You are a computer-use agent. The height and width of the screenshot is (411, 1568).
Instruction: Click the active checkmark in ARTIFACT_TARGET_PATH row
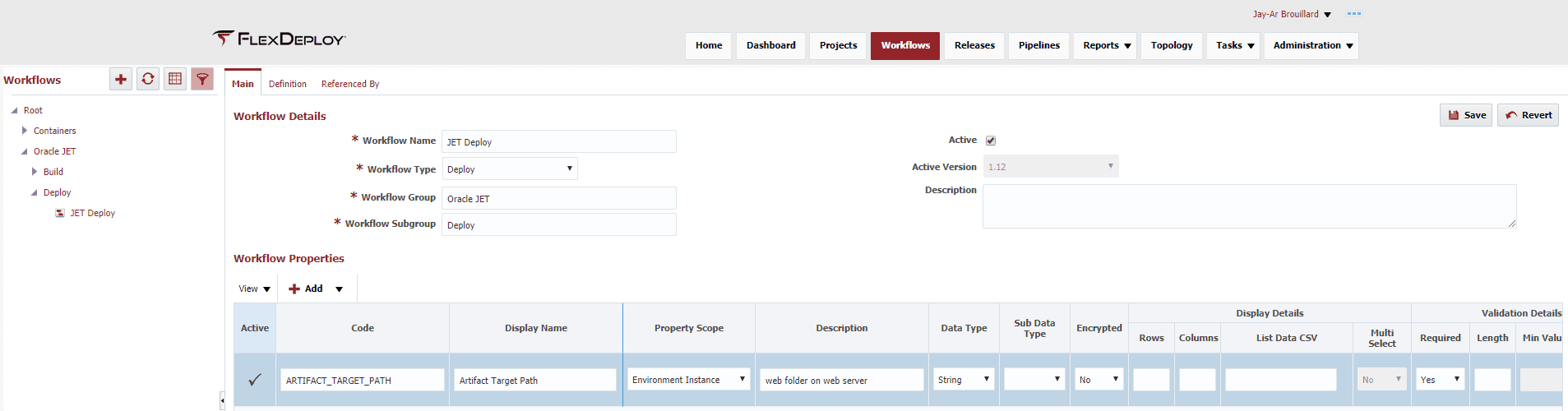pyautogui.click(x=255, y=380)
